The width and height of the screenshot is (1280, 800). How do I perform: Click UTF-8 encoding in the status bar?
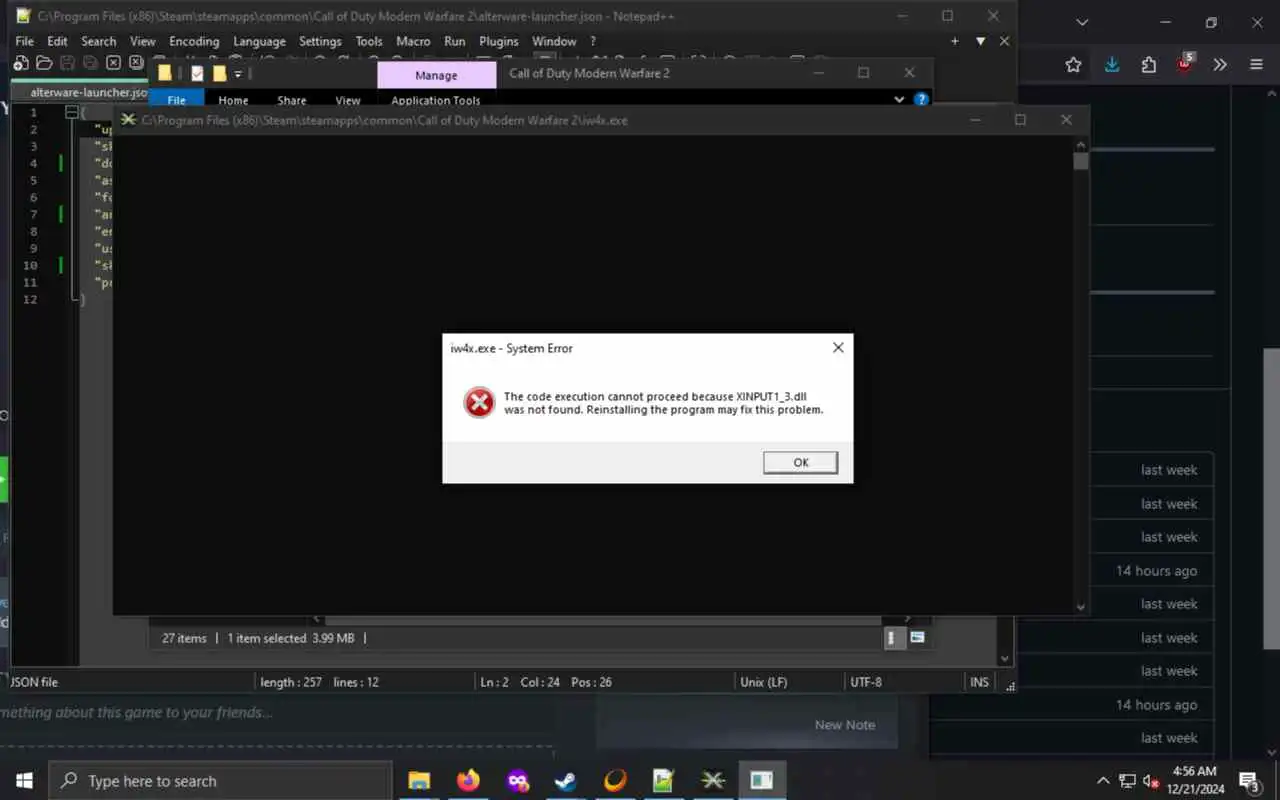(866, 682)
